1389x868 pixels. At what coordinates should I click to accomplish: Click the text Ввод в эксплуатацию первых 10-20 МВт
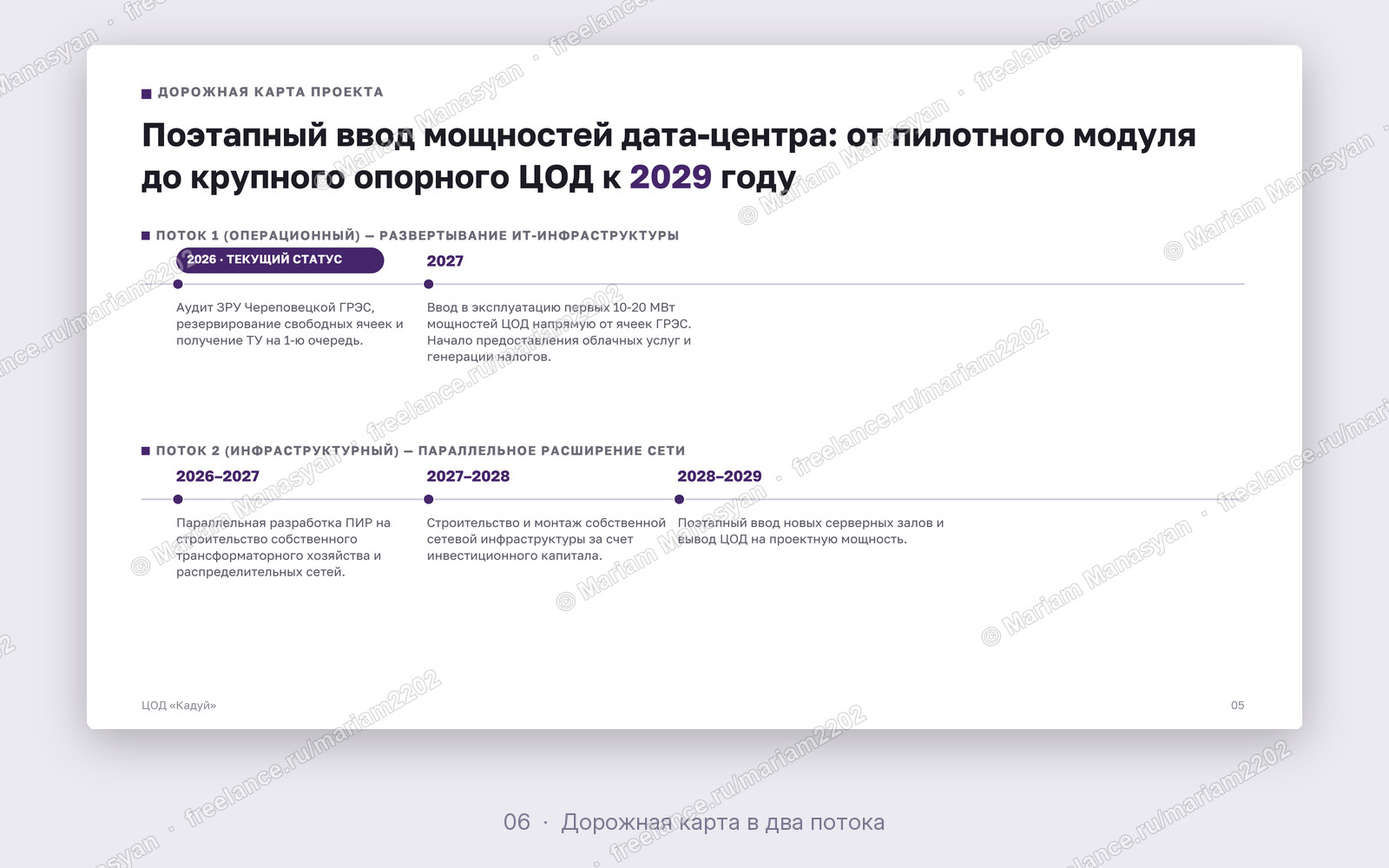559,332
